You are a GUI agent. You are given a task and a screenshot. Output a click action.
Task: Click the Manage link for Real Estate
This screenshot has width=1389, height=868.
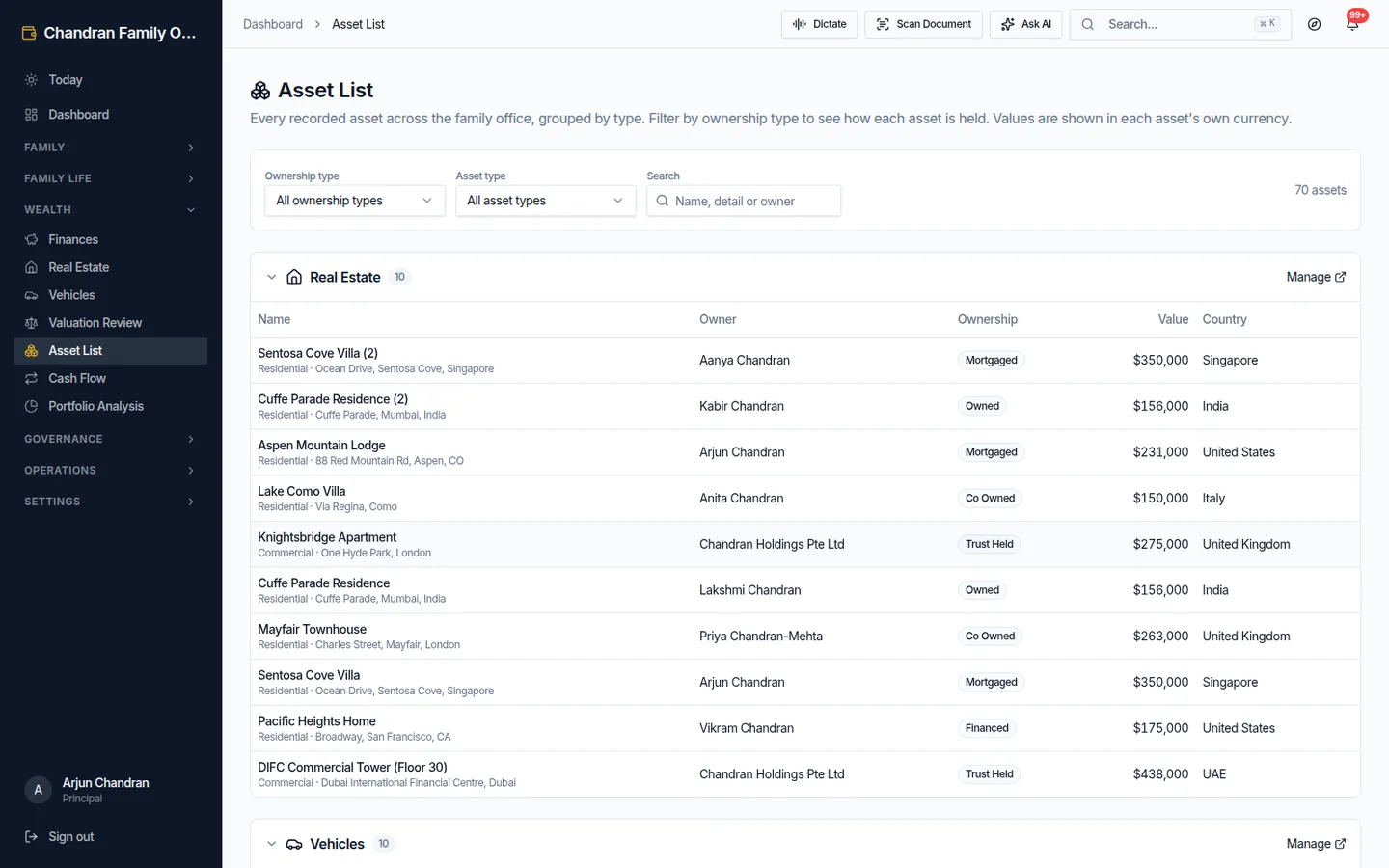1316,277
